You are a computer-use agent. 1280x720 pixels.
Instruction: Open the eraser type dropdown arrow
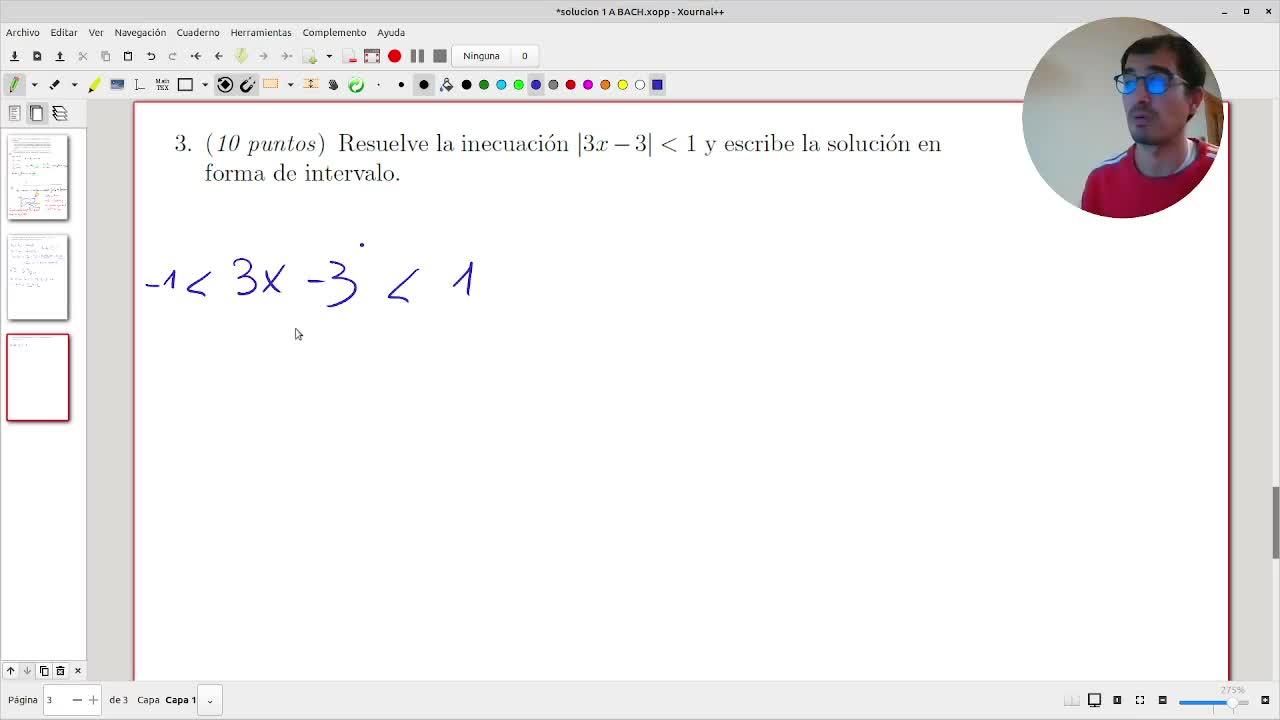[x=74, y=85]
